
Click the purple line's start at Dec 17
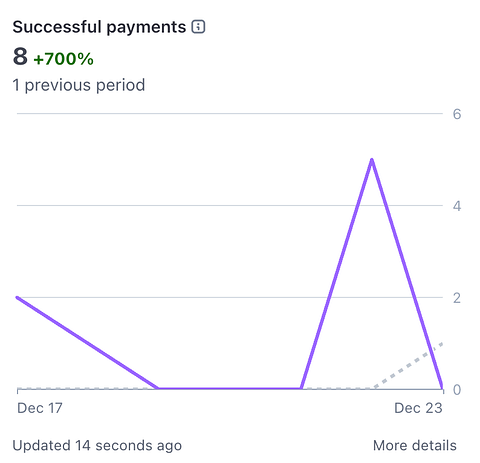click(x=18, y=297)
